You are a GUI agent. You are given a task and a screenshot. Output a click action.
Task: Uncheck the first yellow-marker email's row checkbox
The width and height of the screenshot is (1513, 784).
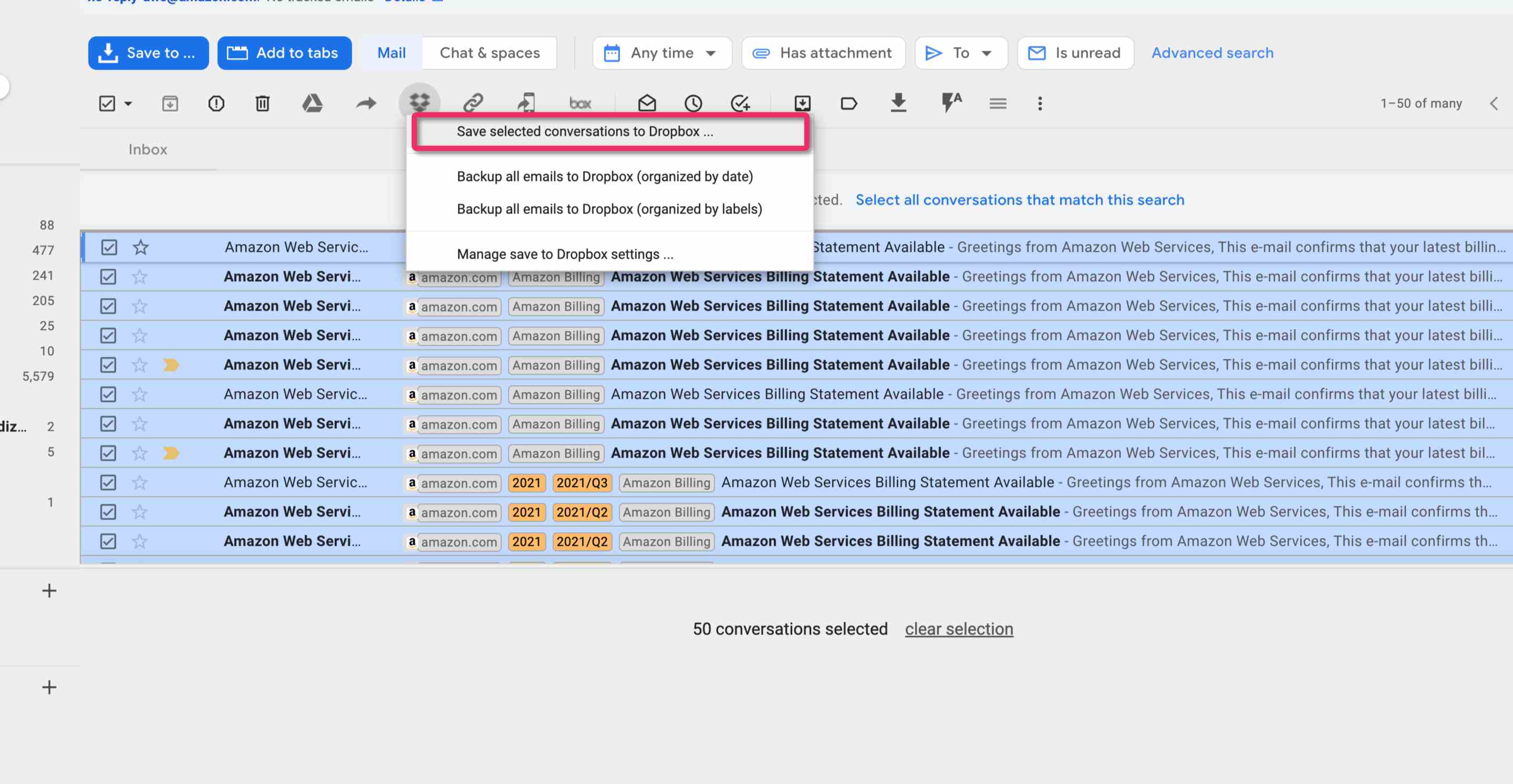point(108,364)
